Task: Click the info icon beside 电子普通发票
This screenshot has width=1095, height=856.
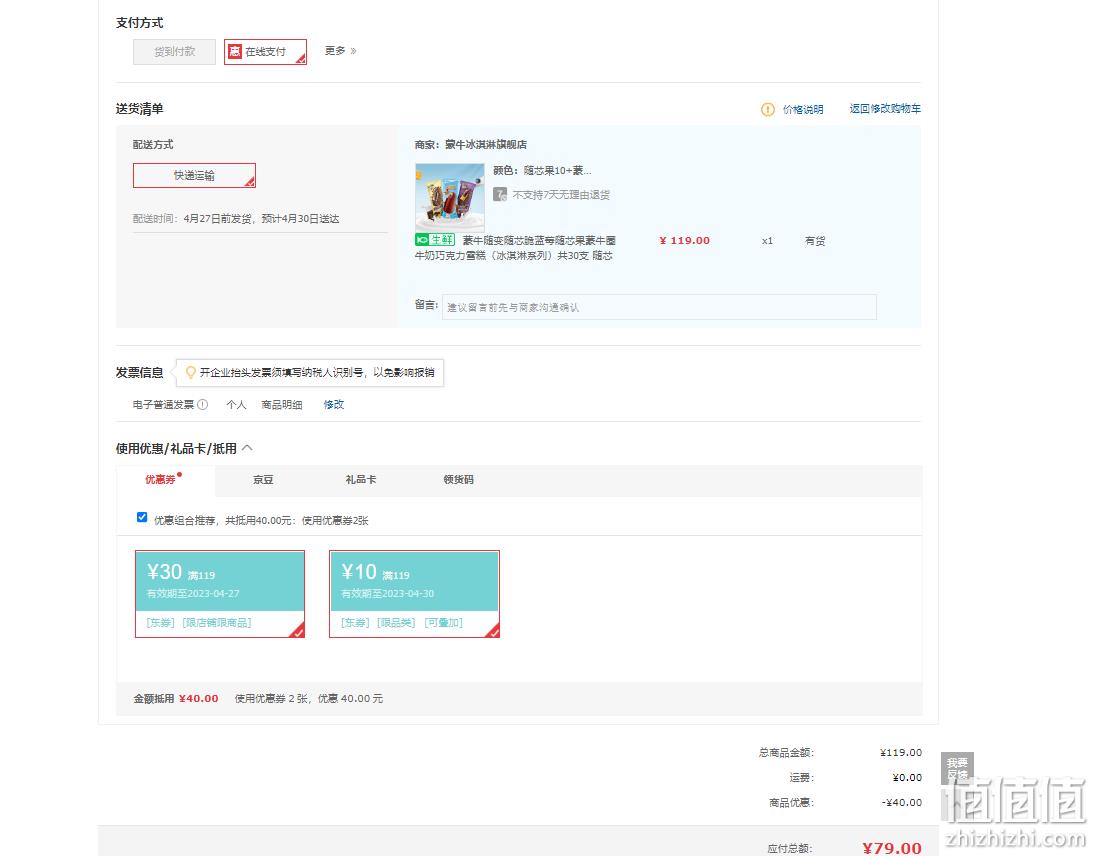Action: click(x=203, y=404)
